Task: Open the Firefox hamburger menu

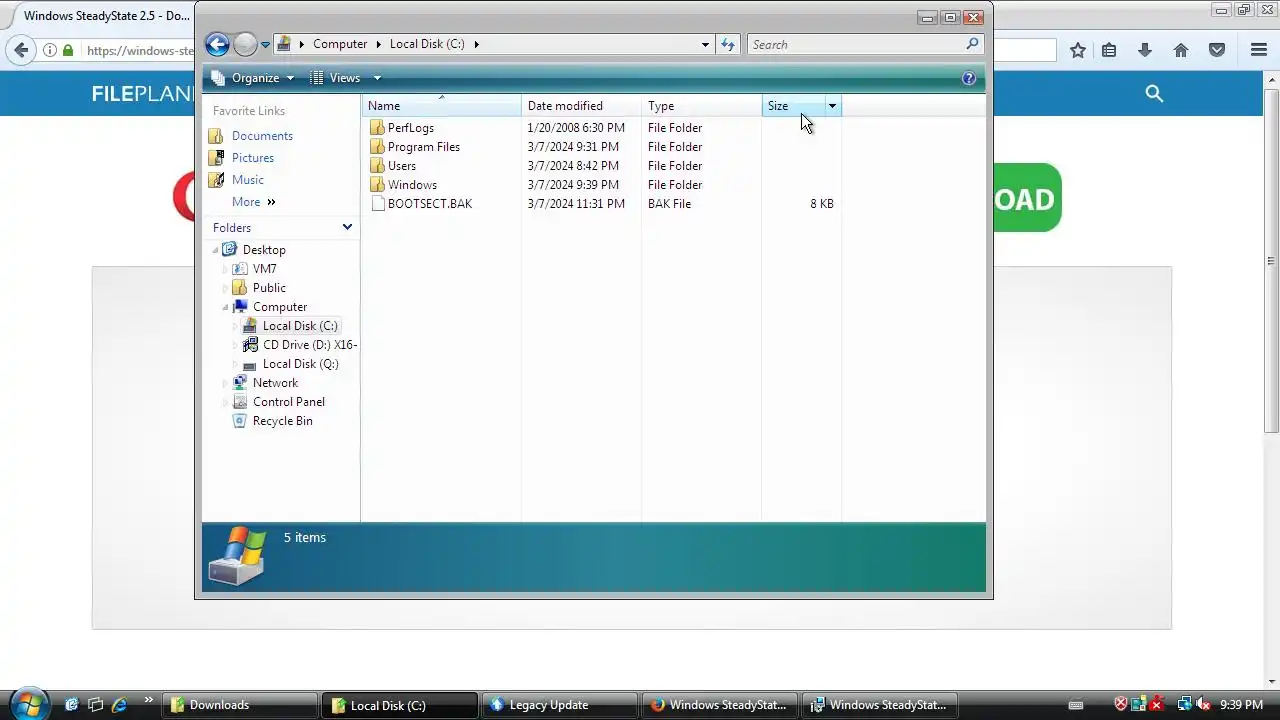Action: pyautogui.click(x=1259, y=50)
